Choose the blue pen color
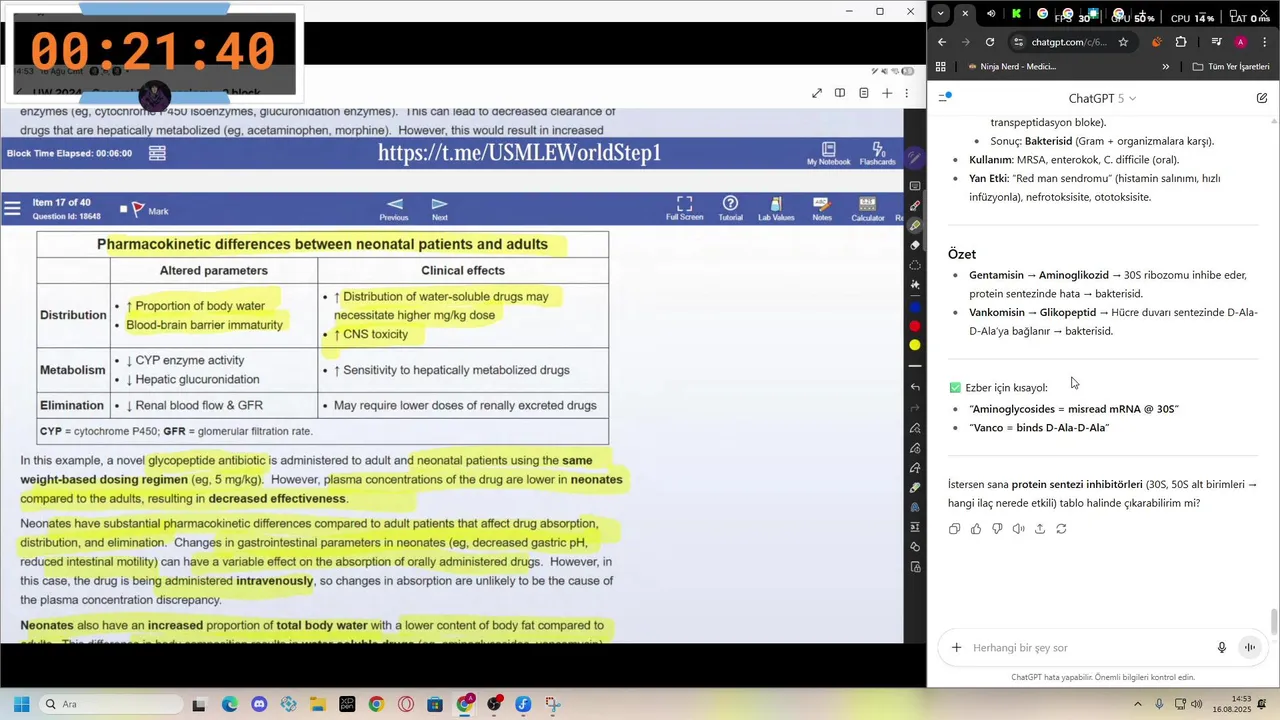 point(915,307)
